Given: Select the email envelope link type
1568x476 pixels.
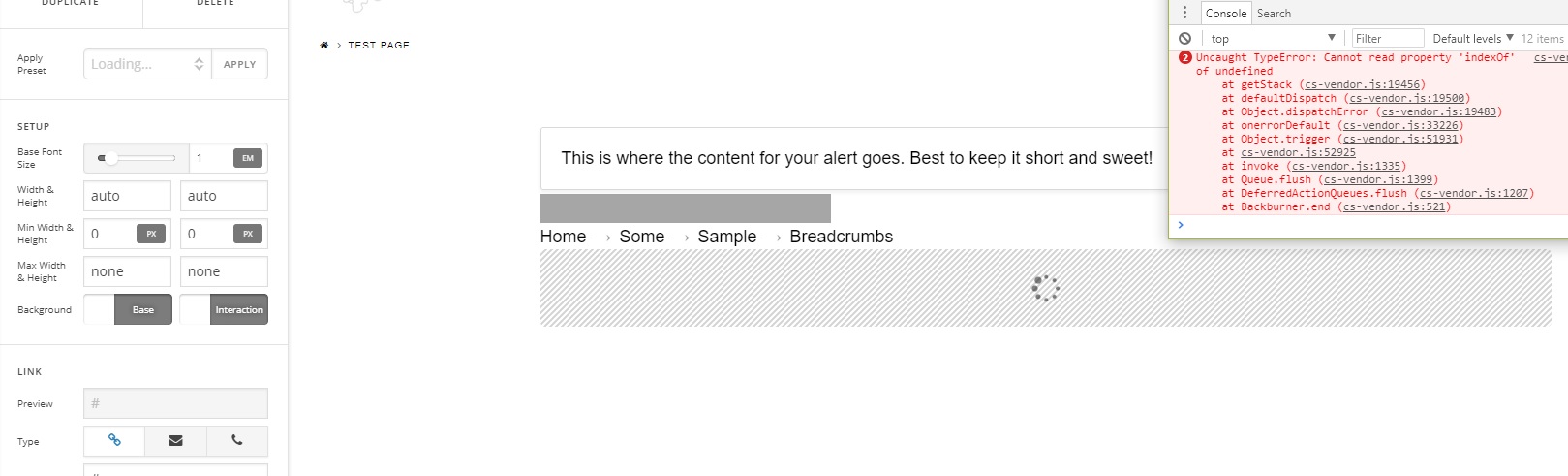Looking at the screenshot, I should click(175, 440).
